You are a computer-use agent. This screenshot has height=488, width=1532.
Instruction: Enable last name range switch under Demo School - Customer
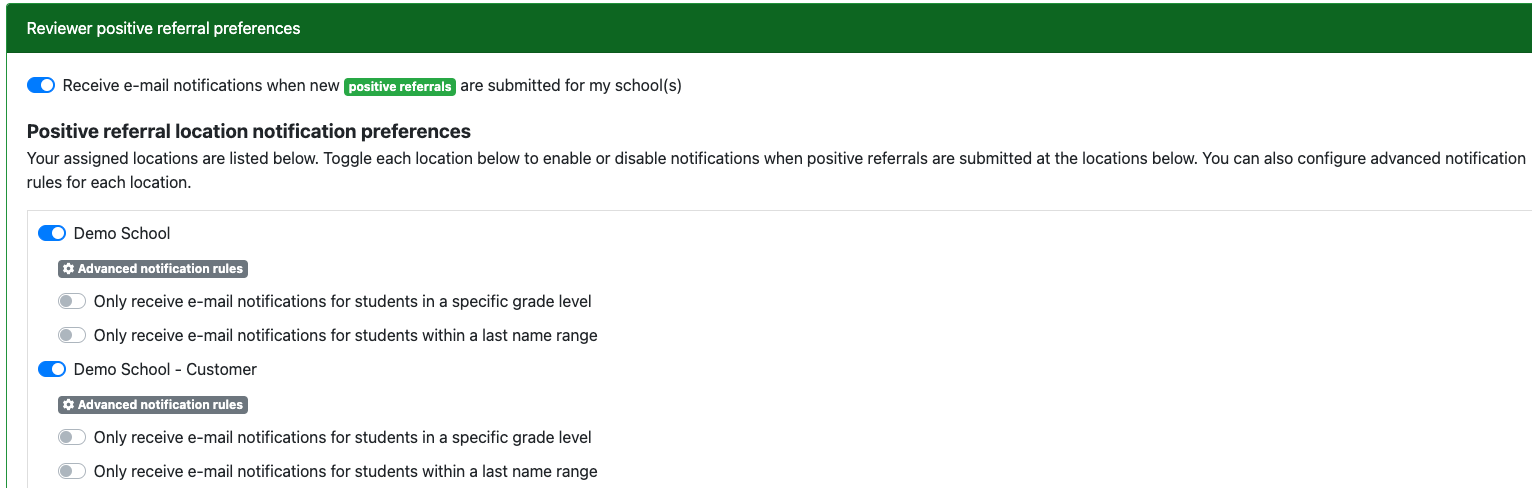(x=72, y=471)
